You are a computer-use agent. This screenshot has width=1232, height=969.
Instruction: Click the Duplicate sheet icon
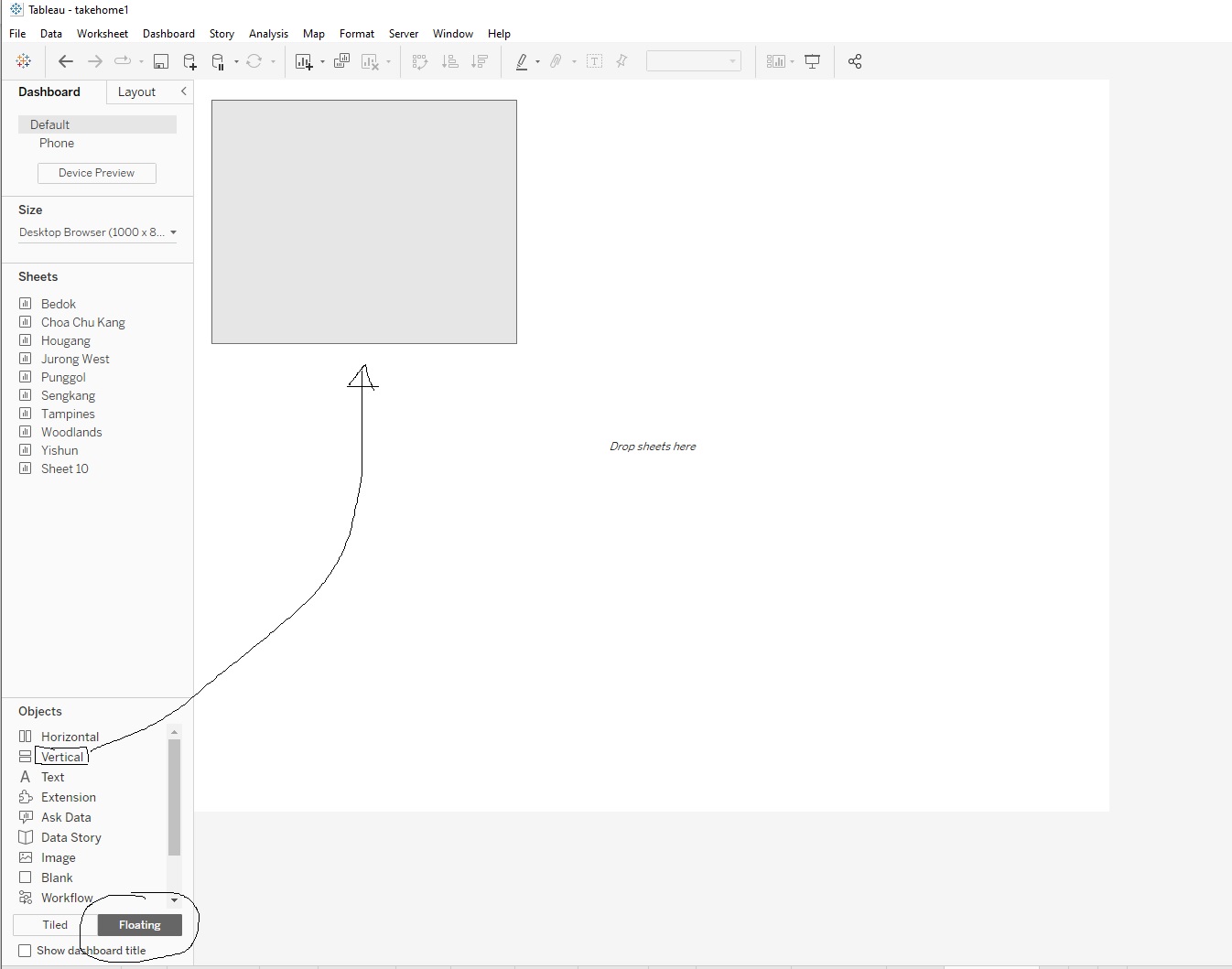point(341,61)
